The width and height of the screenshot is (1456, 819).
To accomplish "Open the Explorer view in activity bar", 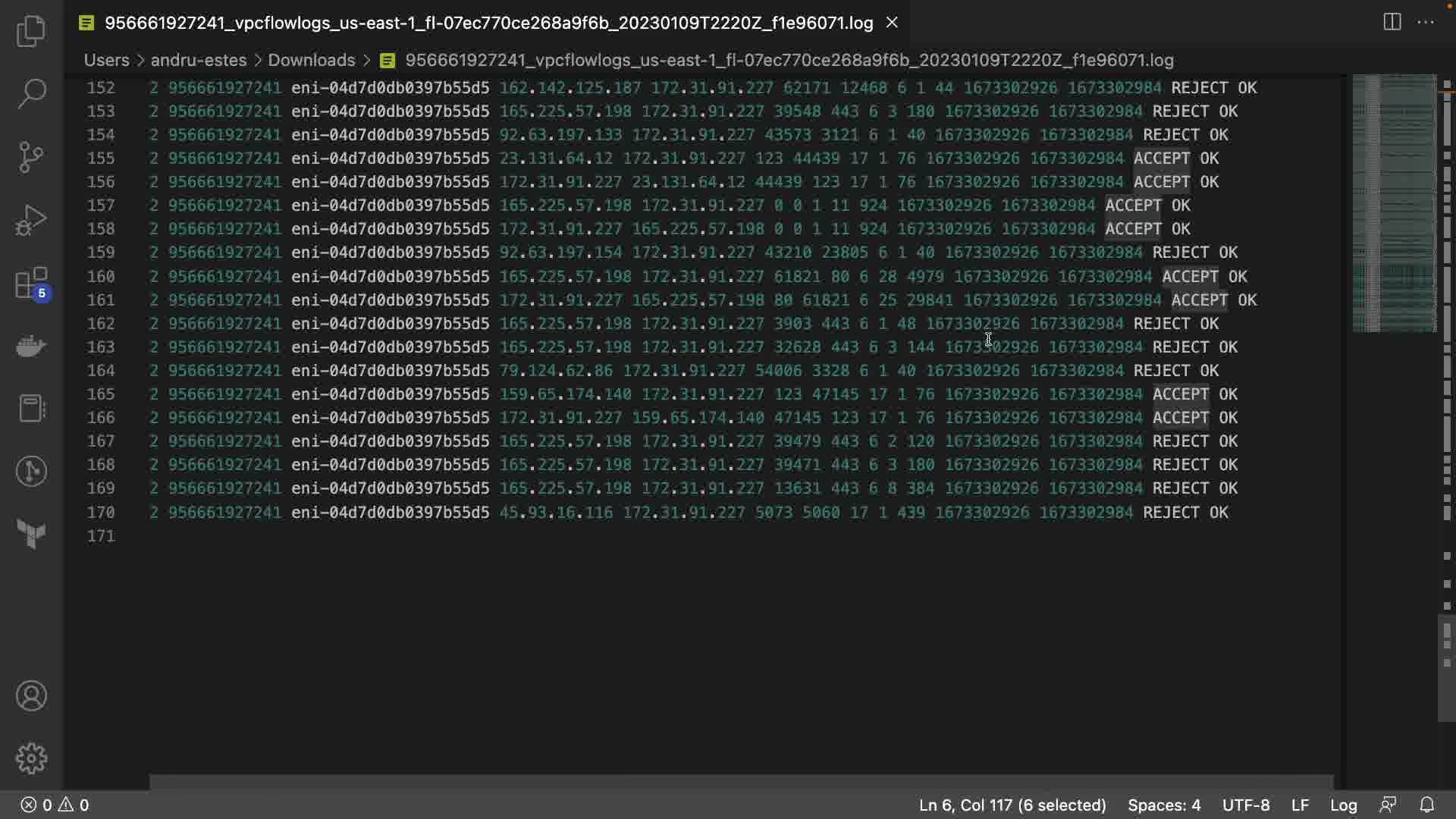I will tap(31, 31).
